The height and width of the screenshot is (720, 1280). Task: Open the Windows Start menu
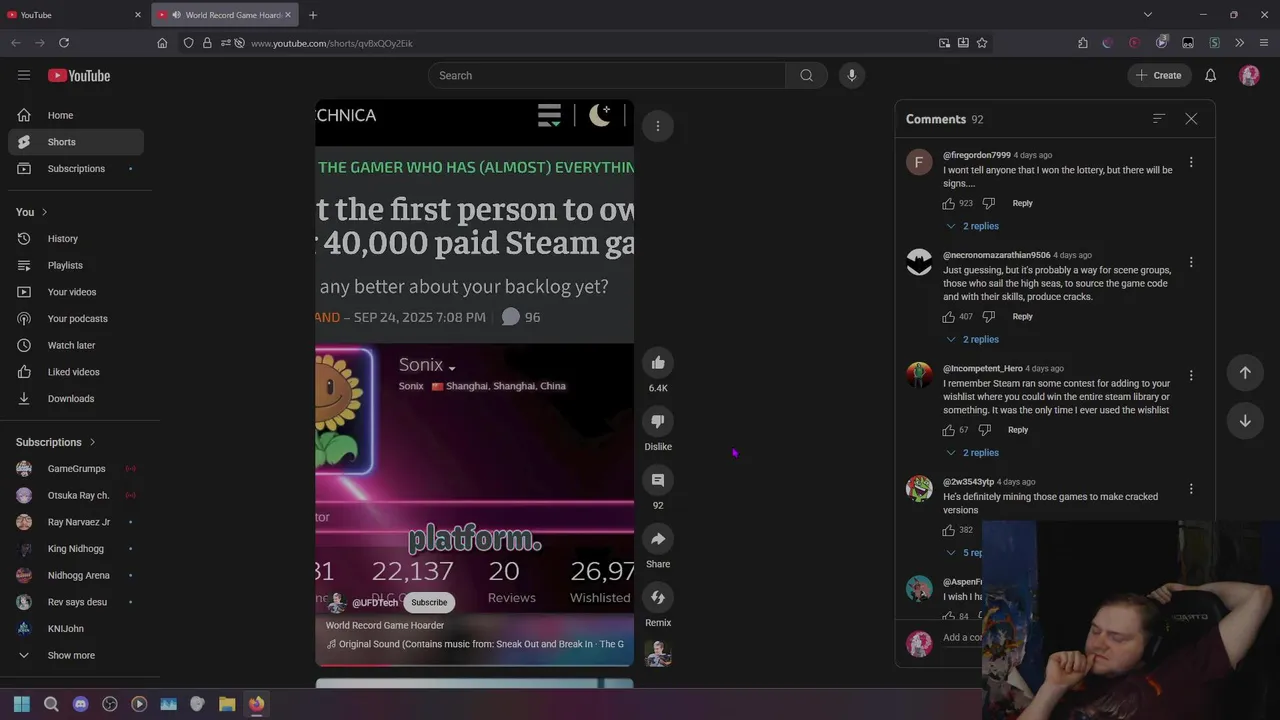point(22,704)
